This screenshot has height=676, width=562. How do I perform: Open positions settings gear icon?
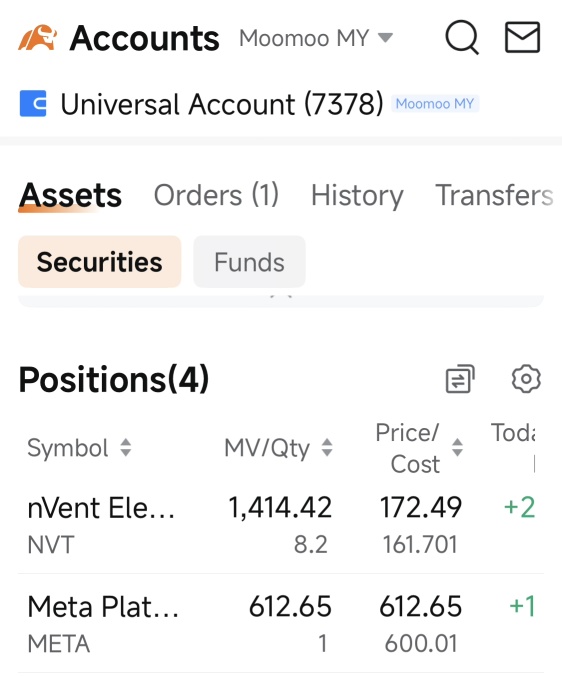526,379
